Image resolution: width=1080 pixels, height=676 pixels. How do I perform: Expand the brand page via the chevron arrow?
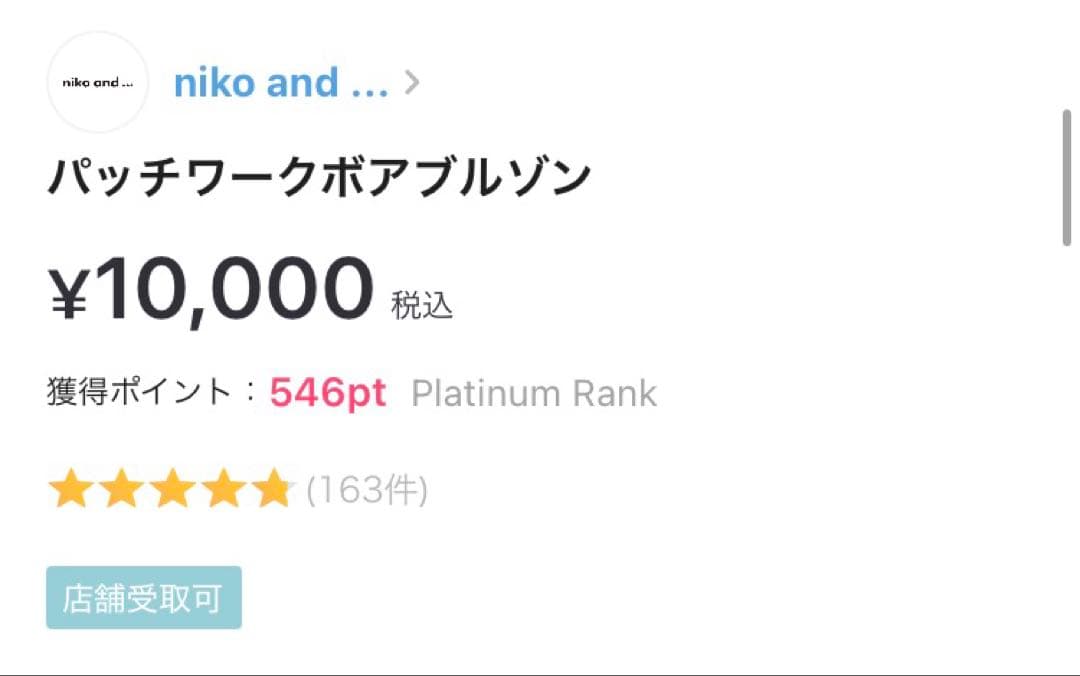point(412,82)
